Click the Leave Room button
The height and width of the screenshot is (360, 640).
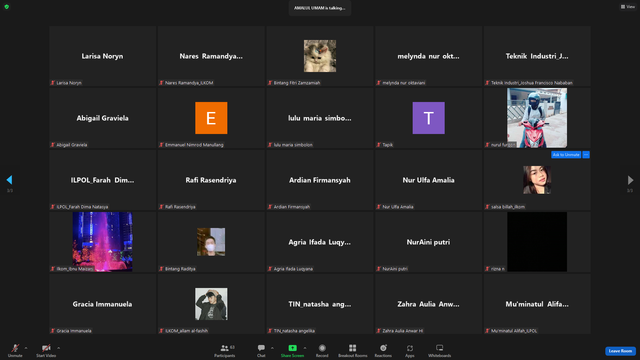click(620, 351)
